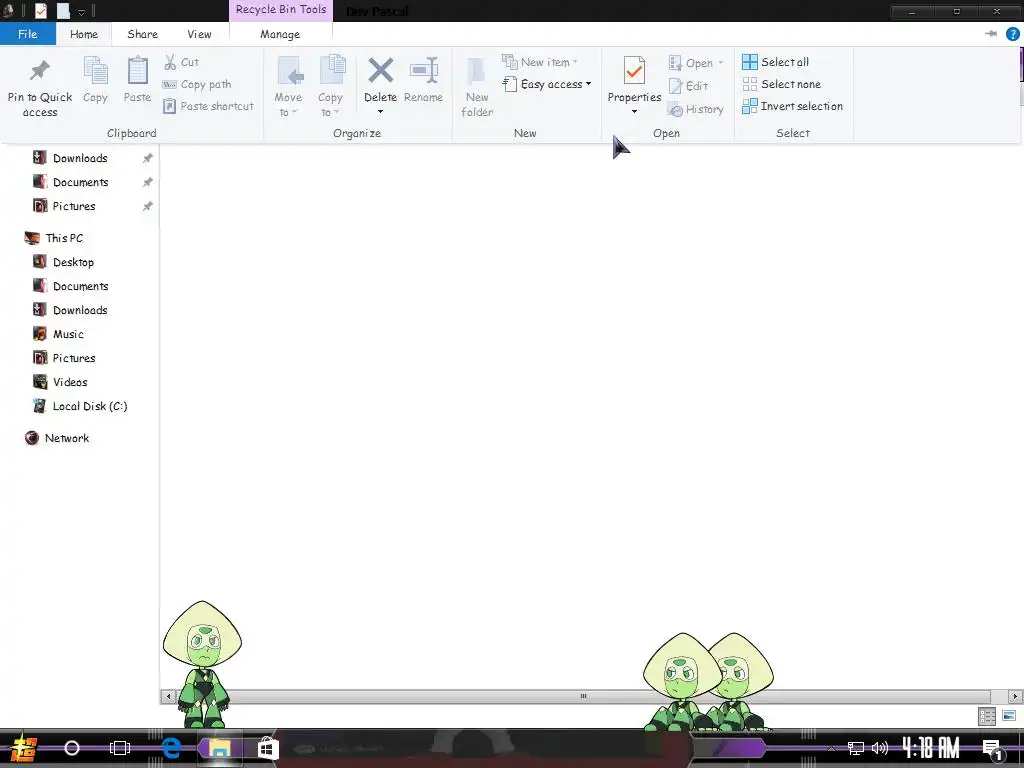Click Paste shortcut option
The image size is (1024, 768).
pos(208,106)
